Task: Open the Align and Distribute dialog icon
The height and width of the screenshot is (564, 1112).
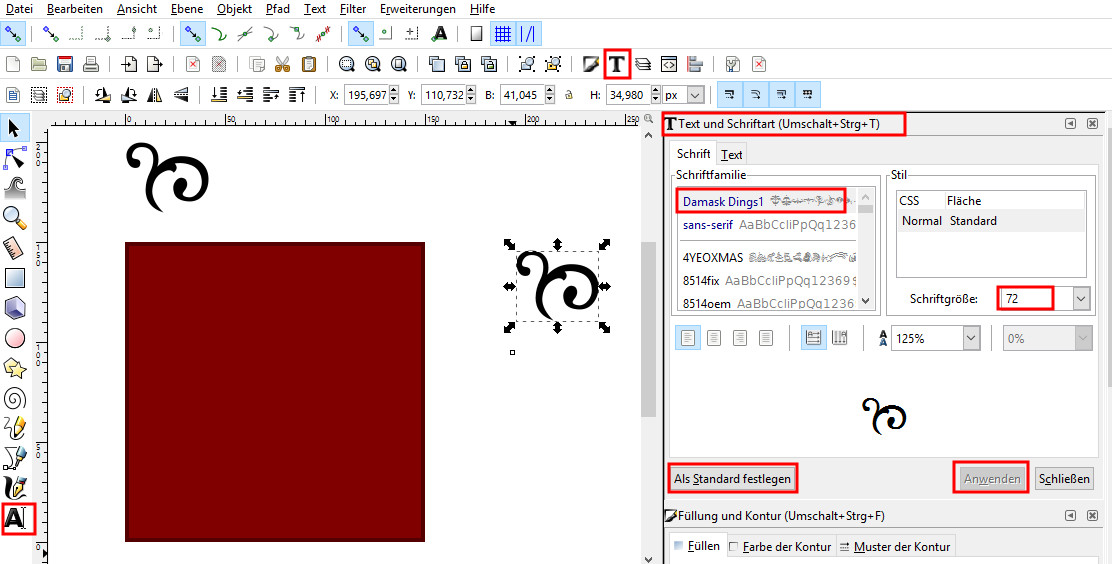Action: [x=695, y=64]
